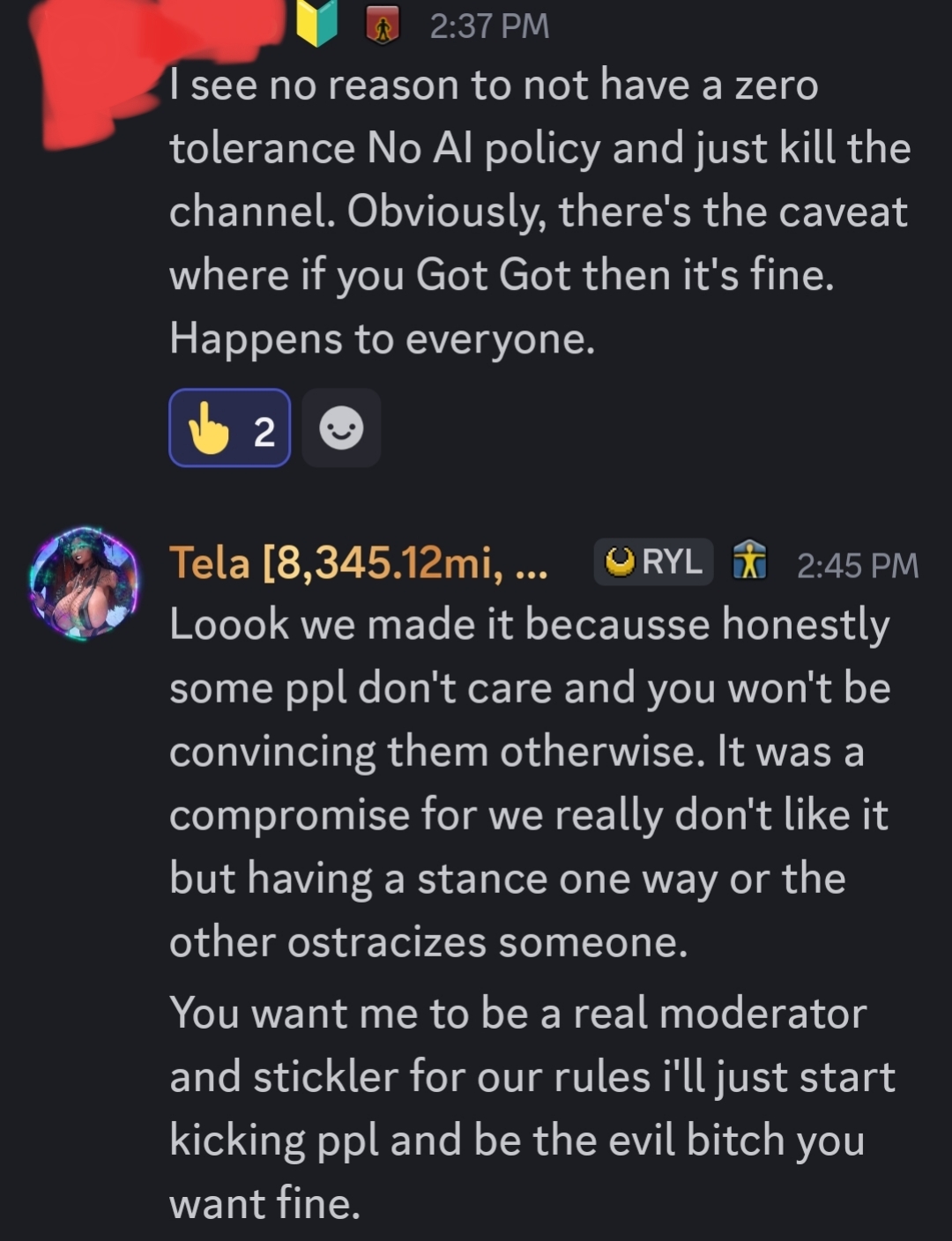Tap the blue figure role icon beside RYL
The image size is (952, 1241).
(x=749, y=561)
